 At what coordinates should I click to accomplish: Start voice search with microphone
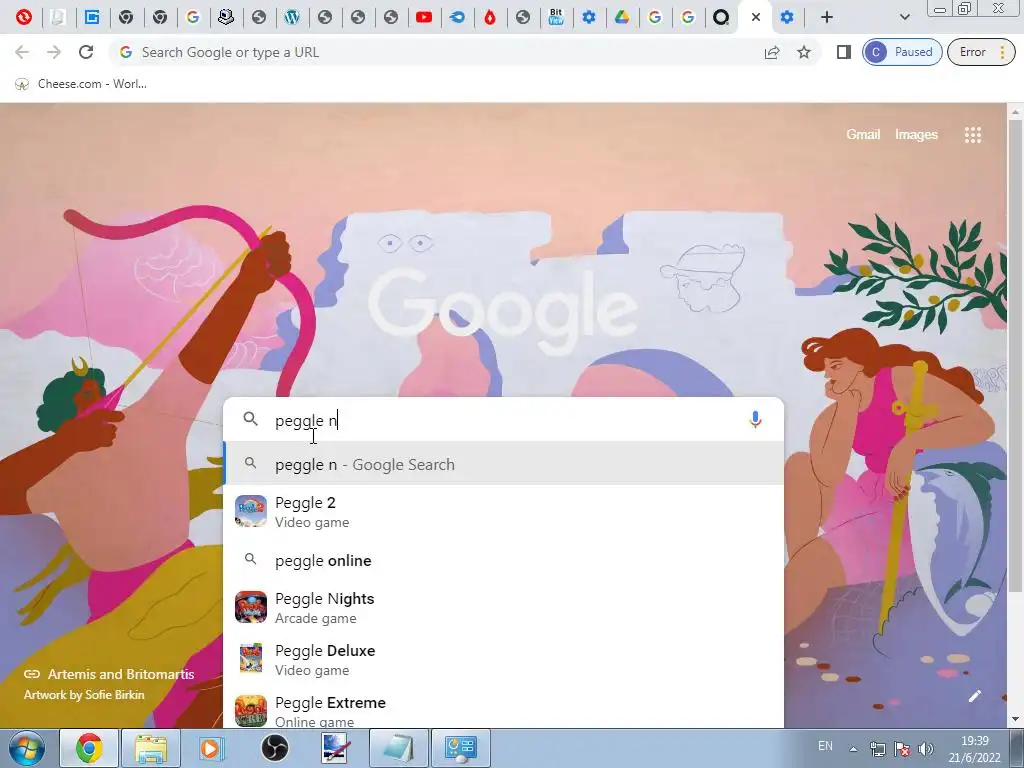pyautogui.click(x=755, y=419)
